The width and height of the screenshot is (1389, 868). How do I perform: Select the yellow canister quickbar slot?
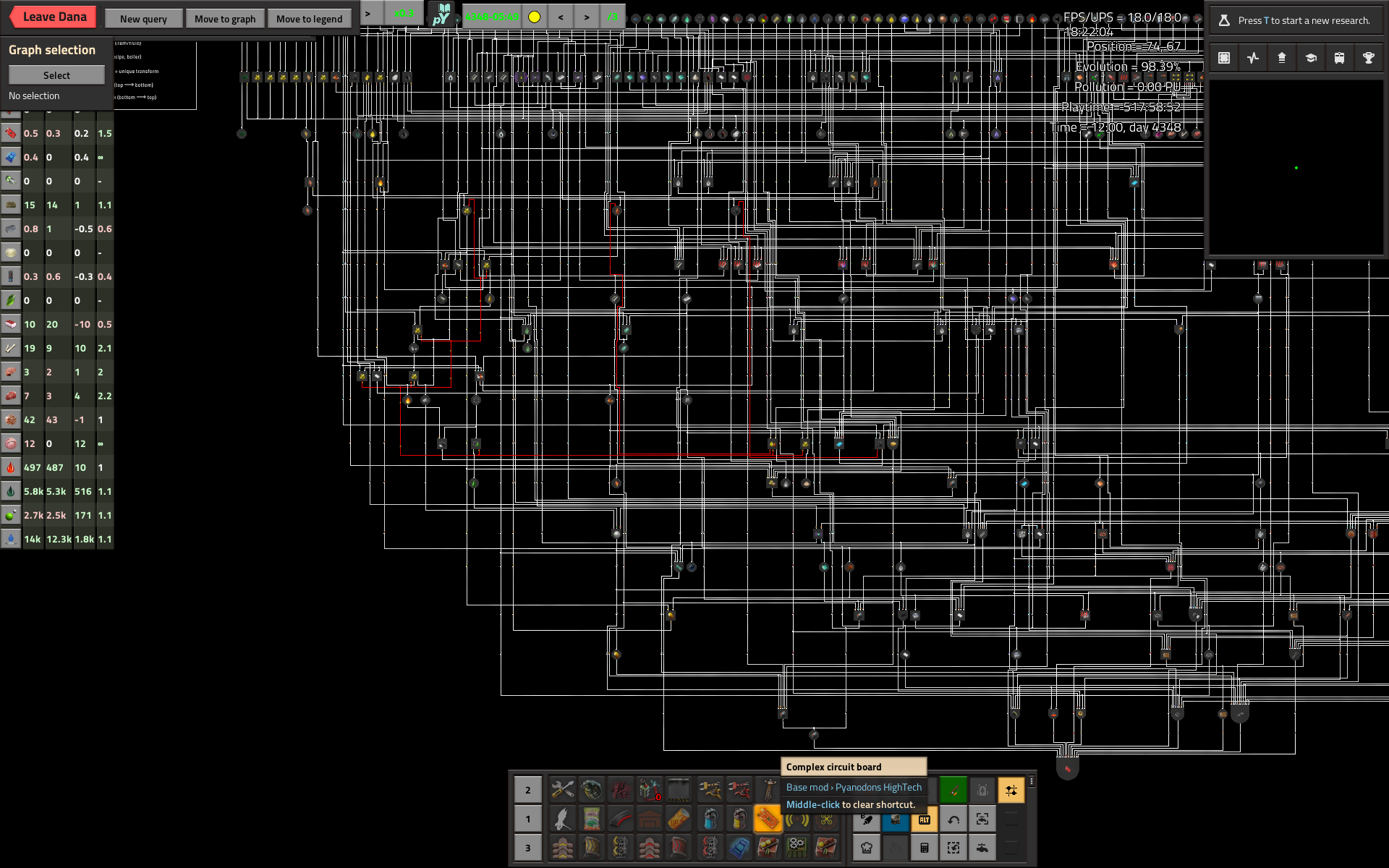tap(739, 819)
